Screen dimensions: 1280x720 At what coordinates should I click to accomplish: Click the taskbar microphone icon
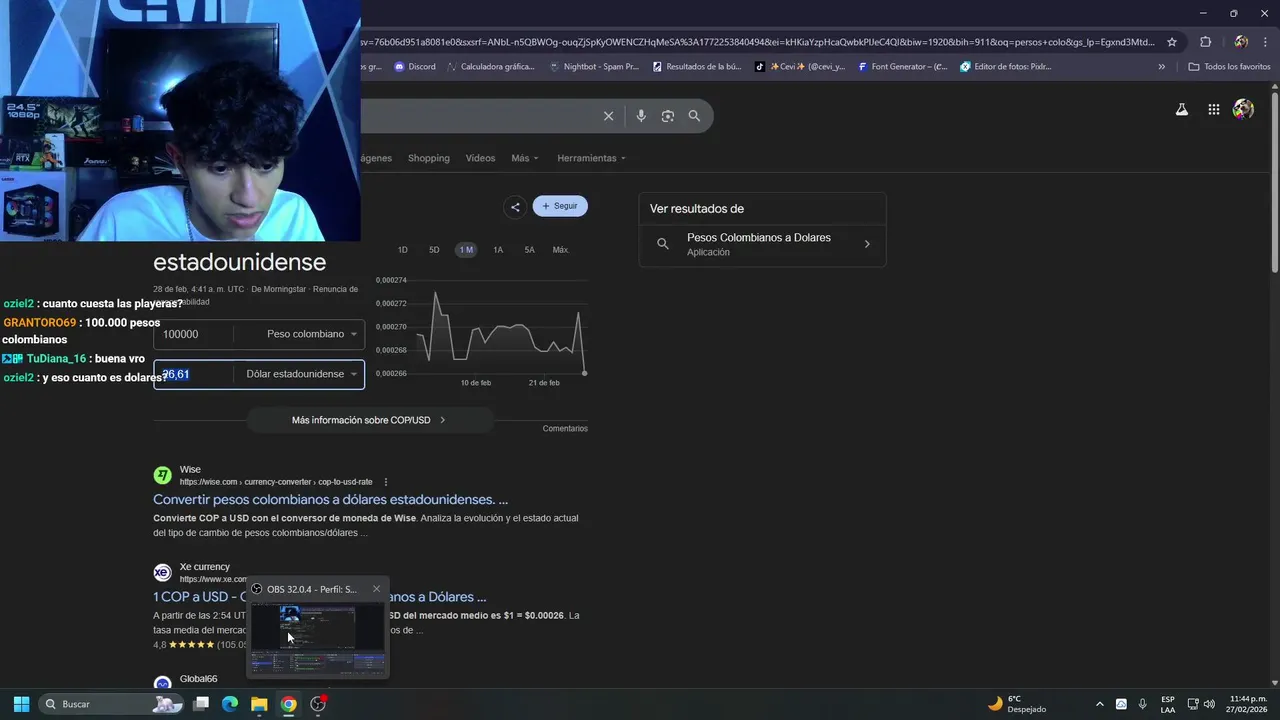click(1143, 704)
